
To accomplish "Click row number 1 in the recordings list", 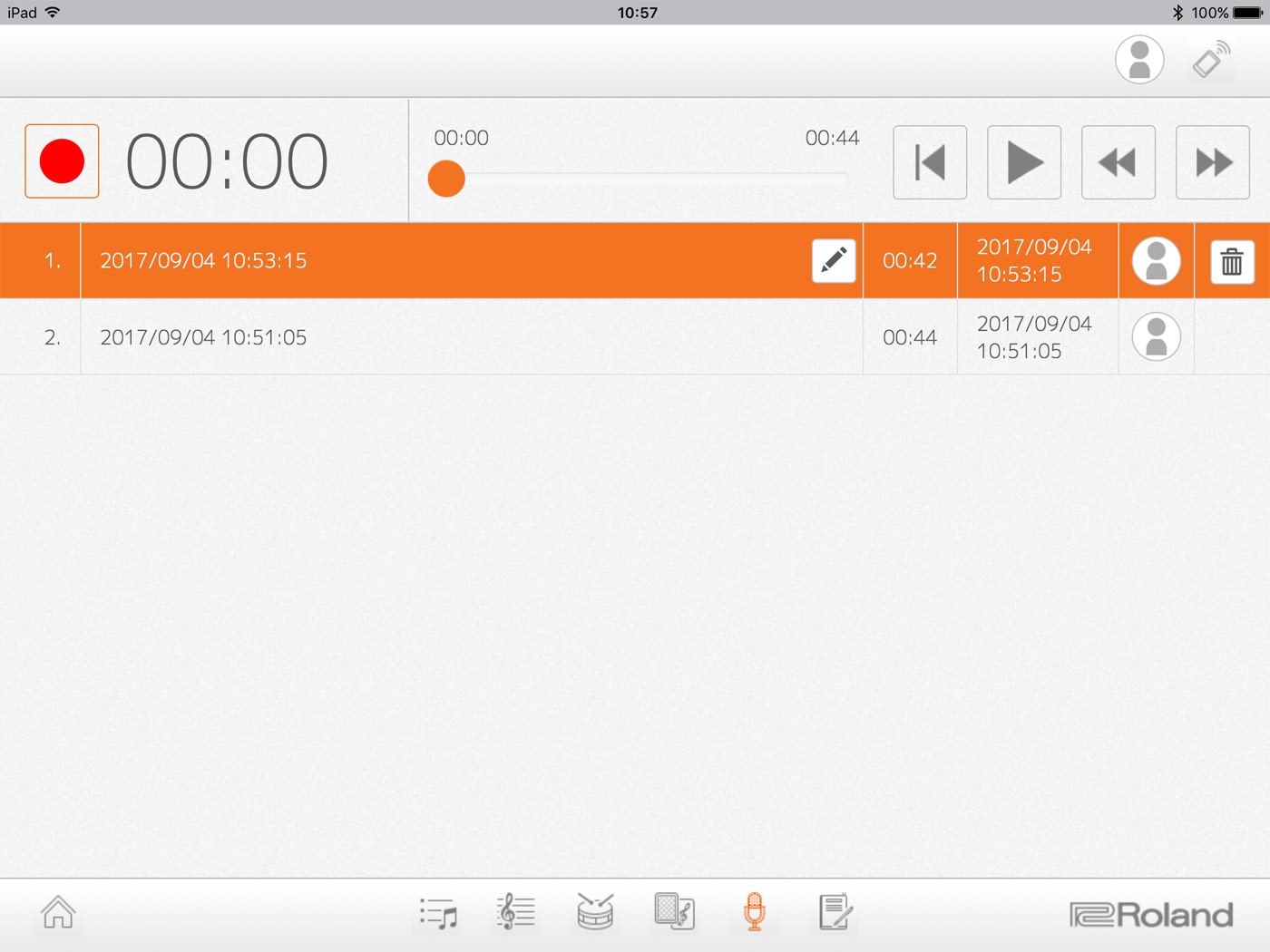I will (x=53, y=261).
